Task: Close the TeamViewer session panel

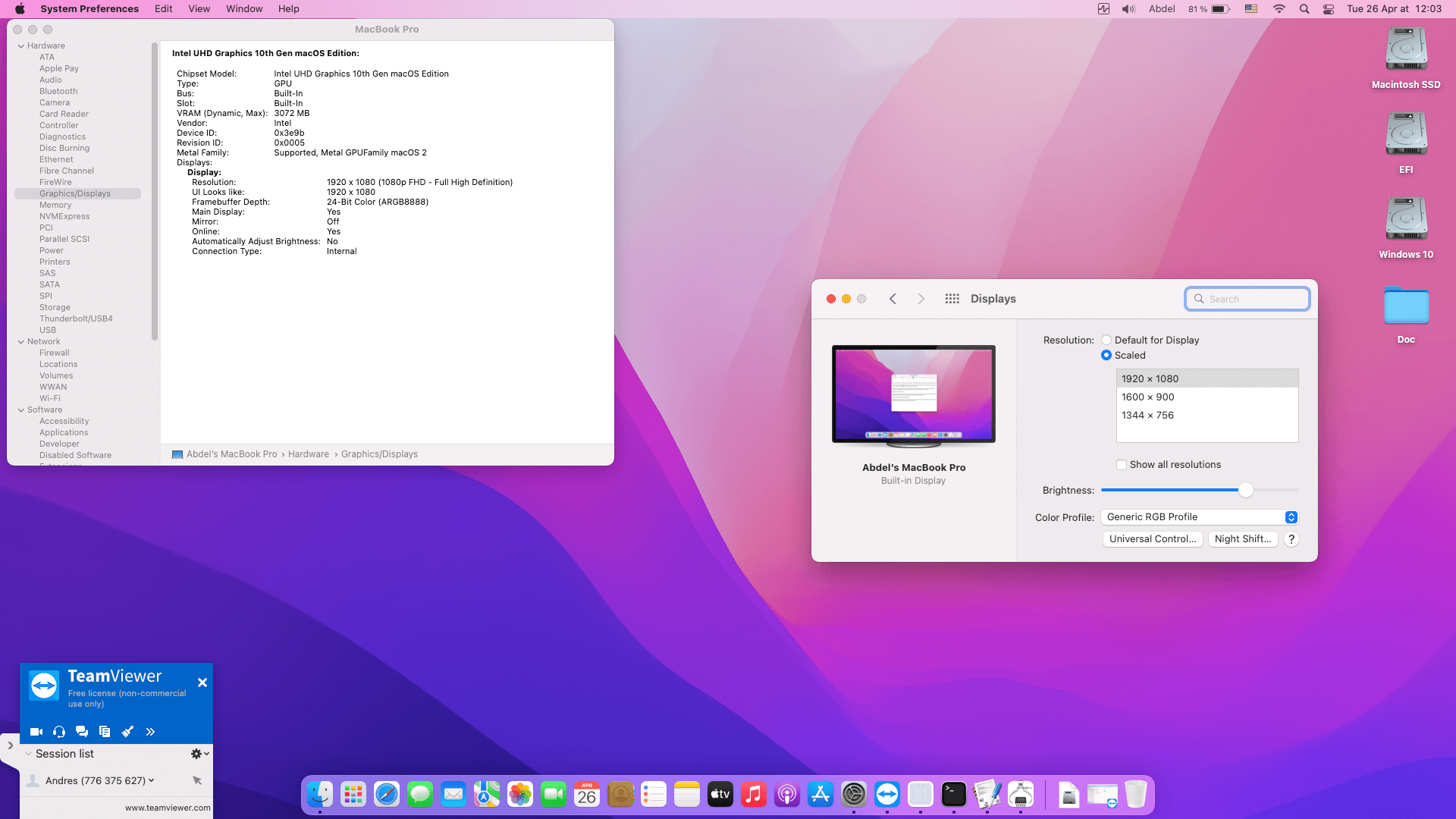Action: click(x=202, y=682)
